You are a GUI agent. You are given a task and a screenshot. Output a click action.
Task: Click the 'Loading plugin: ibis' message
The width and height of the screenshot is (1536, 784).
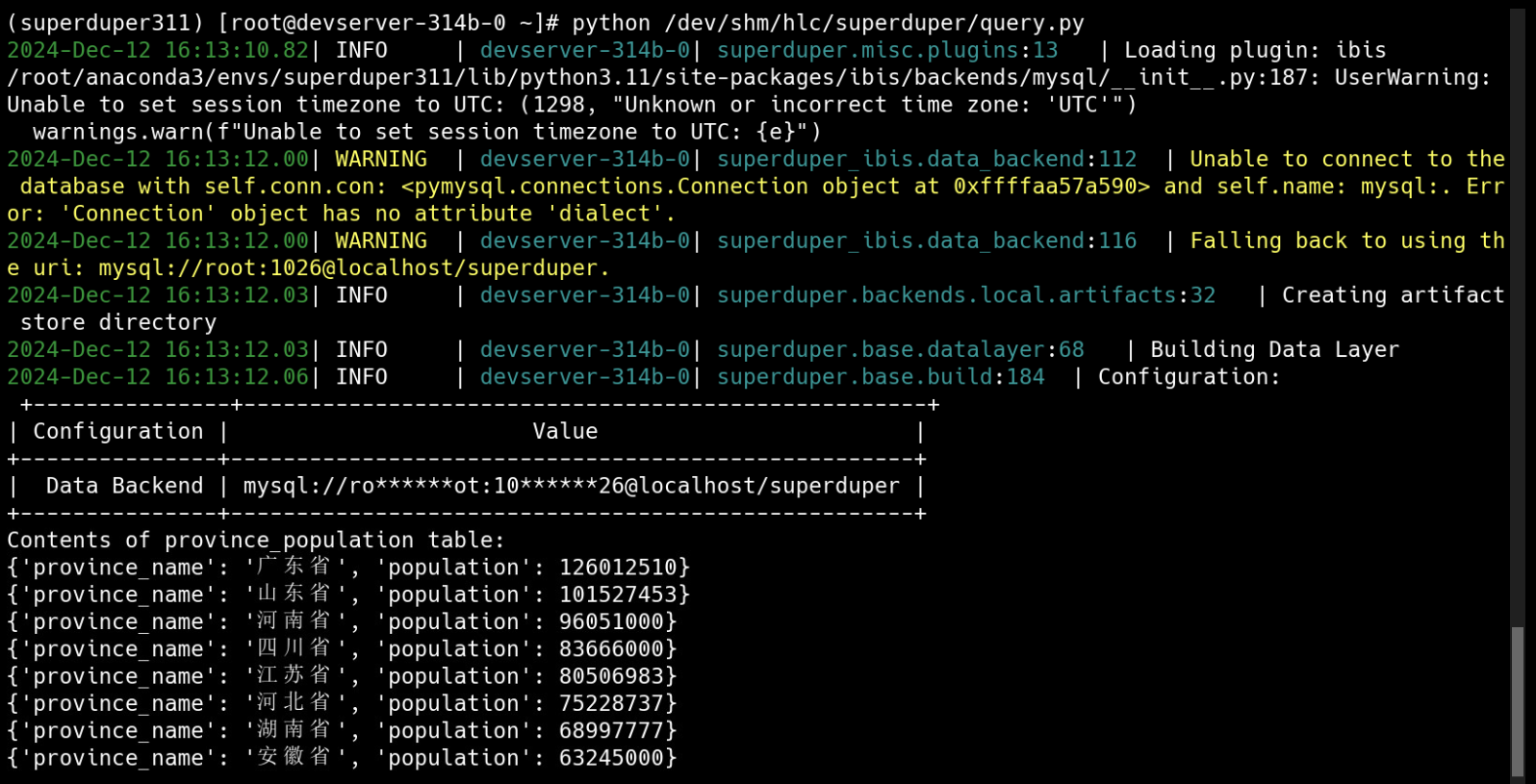[x=1255, y=50]
